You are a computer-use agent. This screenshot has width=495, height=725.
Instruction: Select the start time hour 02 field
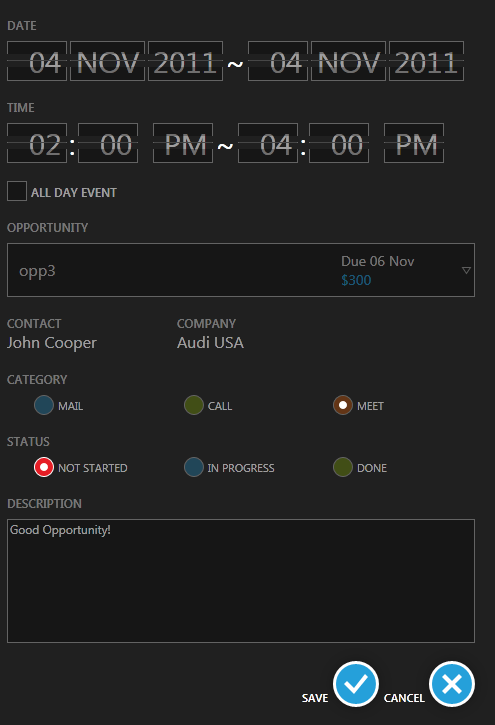[x=37, y=143]
